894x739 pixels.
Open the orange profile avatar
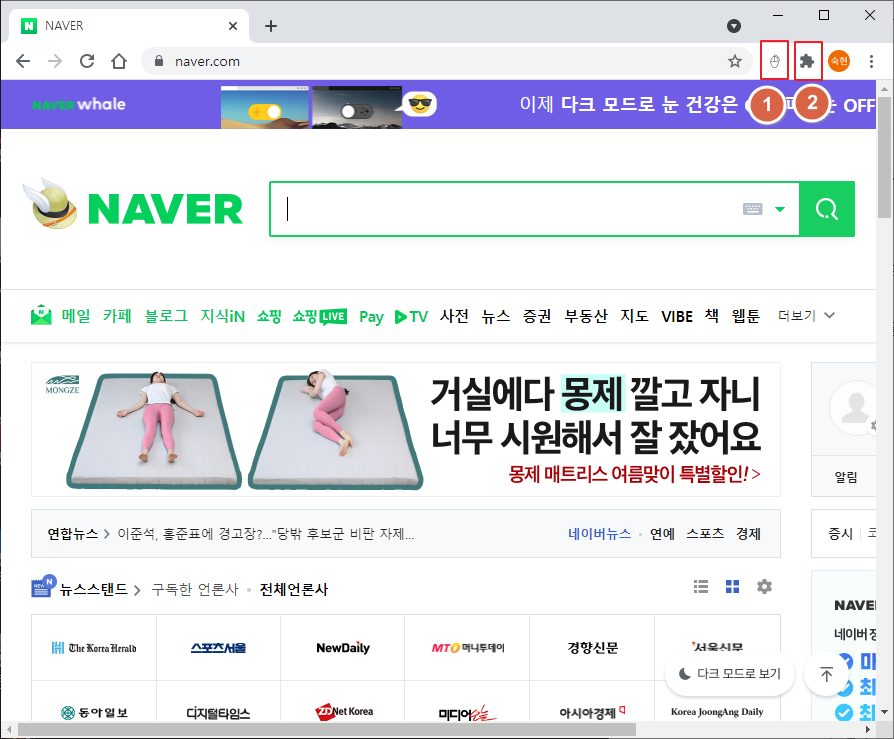pyautogui.click(x=839, y=61)
